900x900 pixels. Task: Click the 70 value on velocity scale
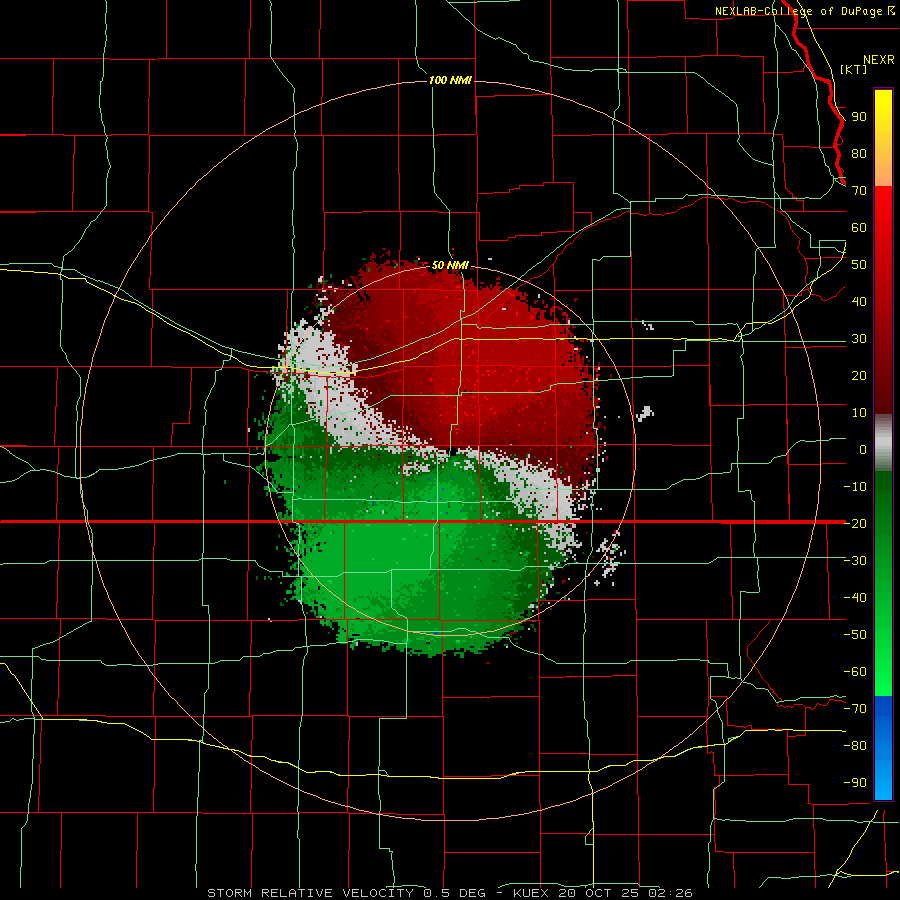(859, 191)
